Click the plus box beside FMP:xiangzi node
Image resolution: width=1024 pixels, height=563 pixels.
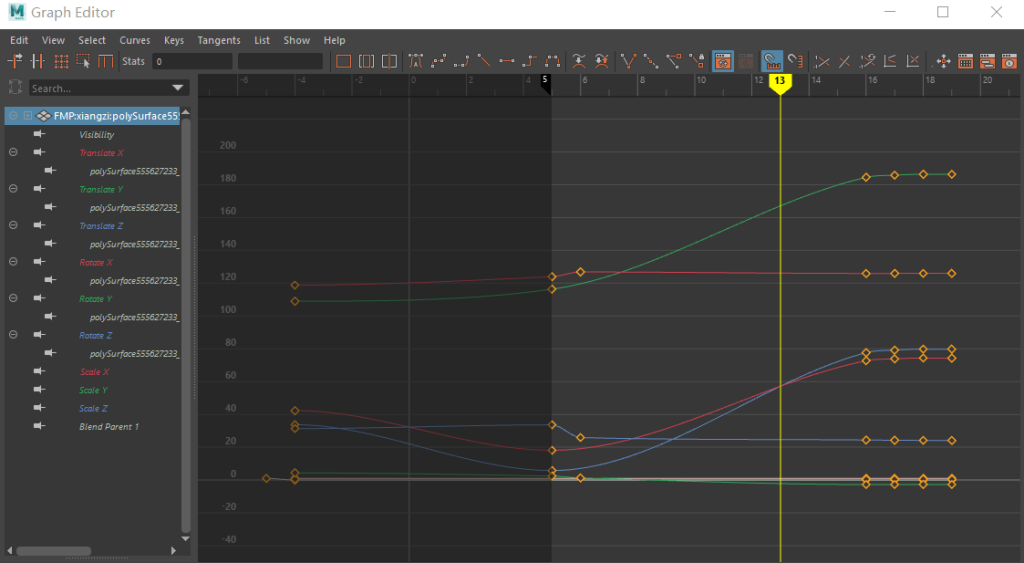pos(28,116)
